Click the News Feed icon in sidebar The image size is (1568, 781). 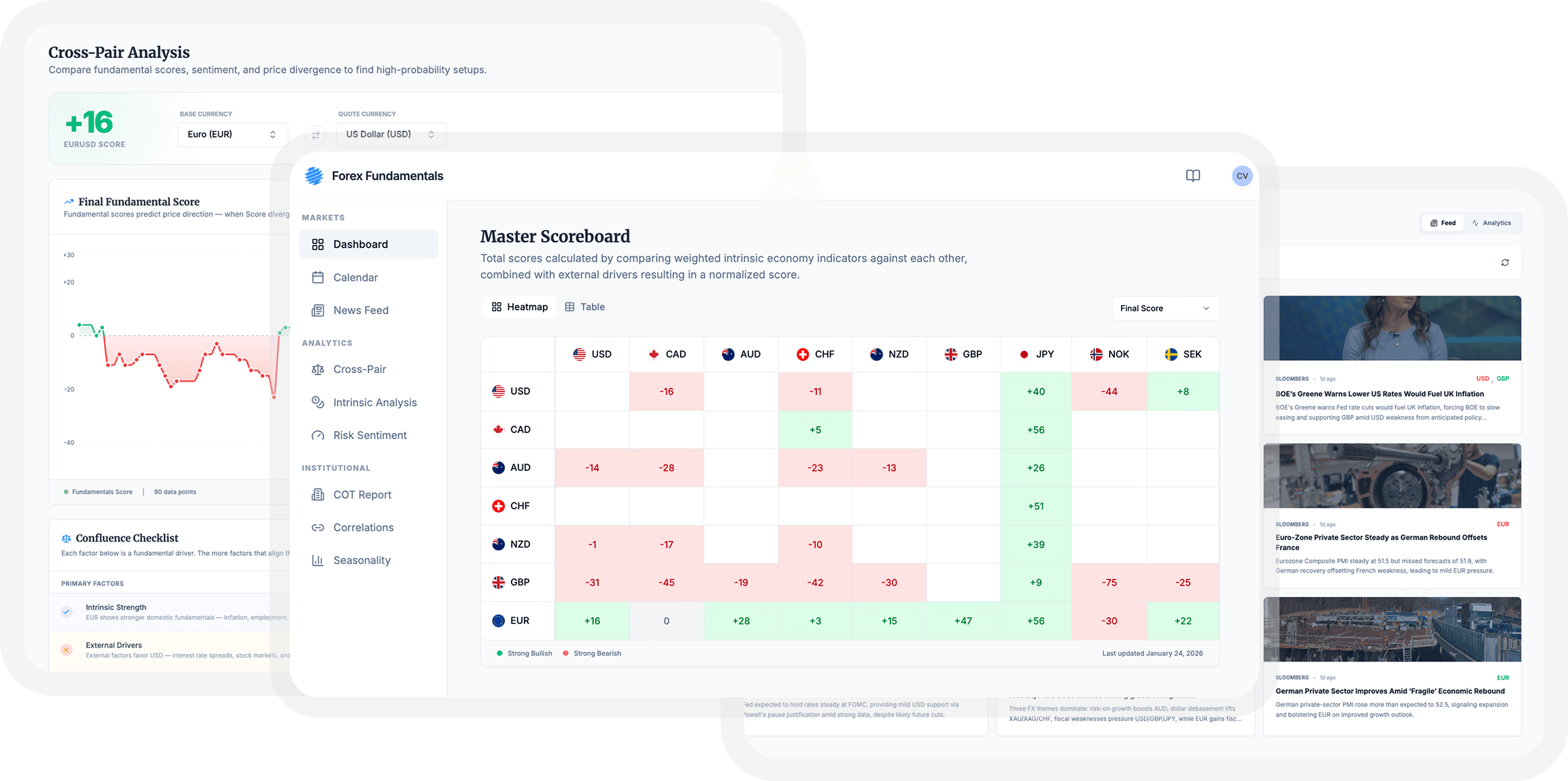click(x=318, y=310)
